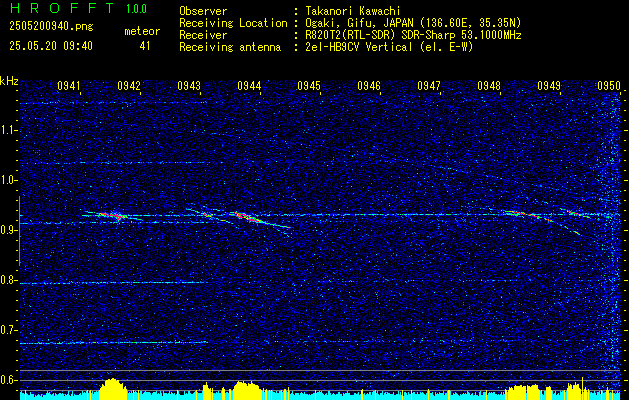Click location Ogaki, Gifu, JAPAN coordinates
This screenshot has height=400, width=629.
tap(413, 23)
